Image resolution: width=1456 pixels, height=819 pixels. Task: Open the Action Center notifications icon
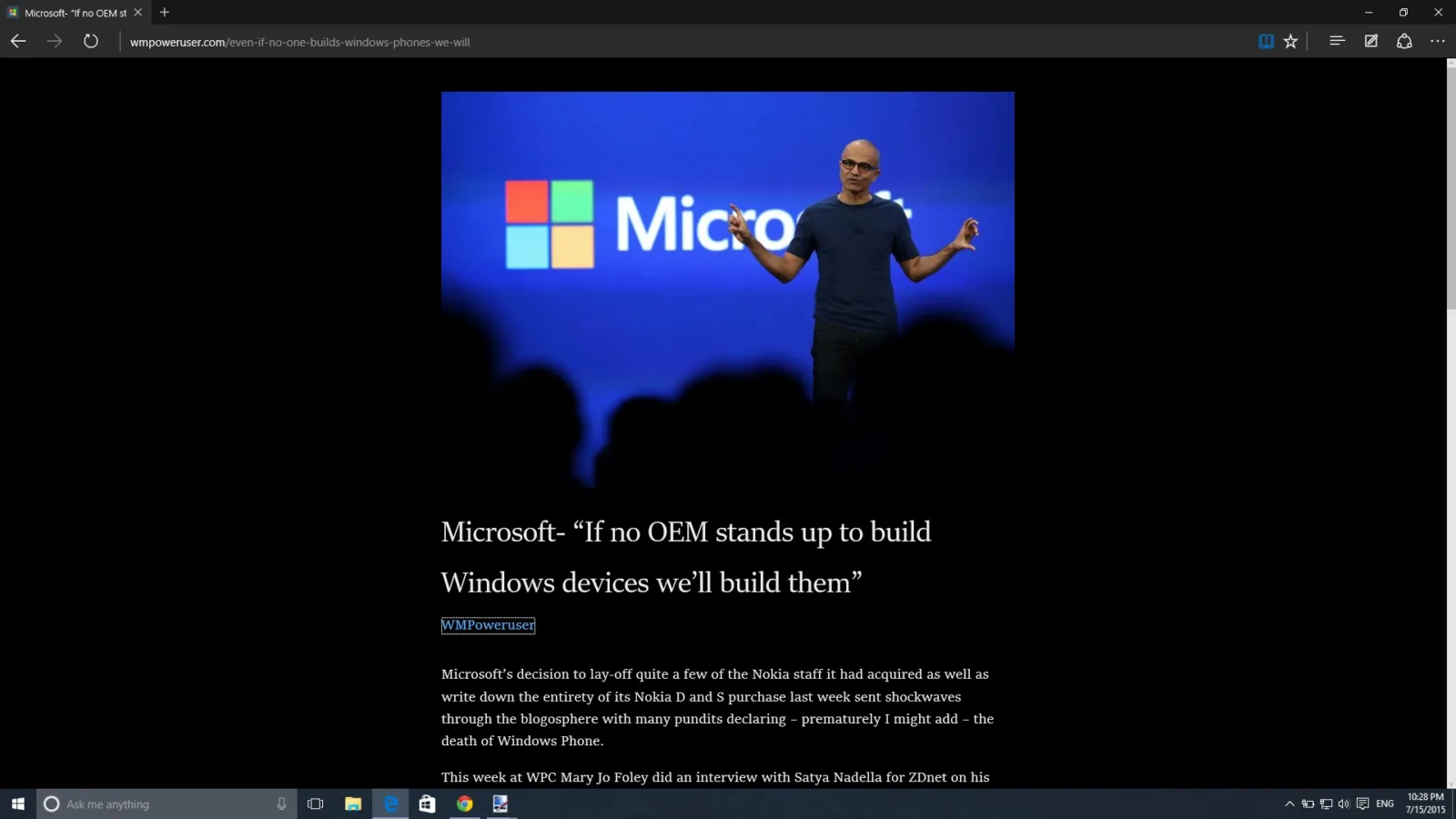coord(1362,804)
